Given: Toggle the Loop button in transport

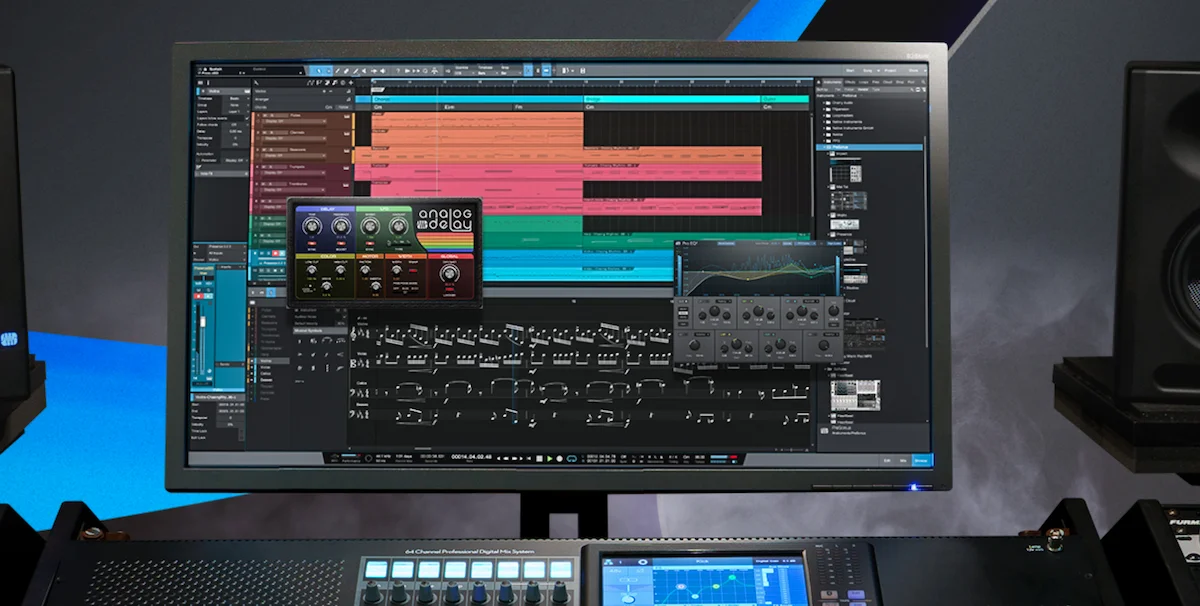Looking at the screenshot, I should [x=570, y=459].
